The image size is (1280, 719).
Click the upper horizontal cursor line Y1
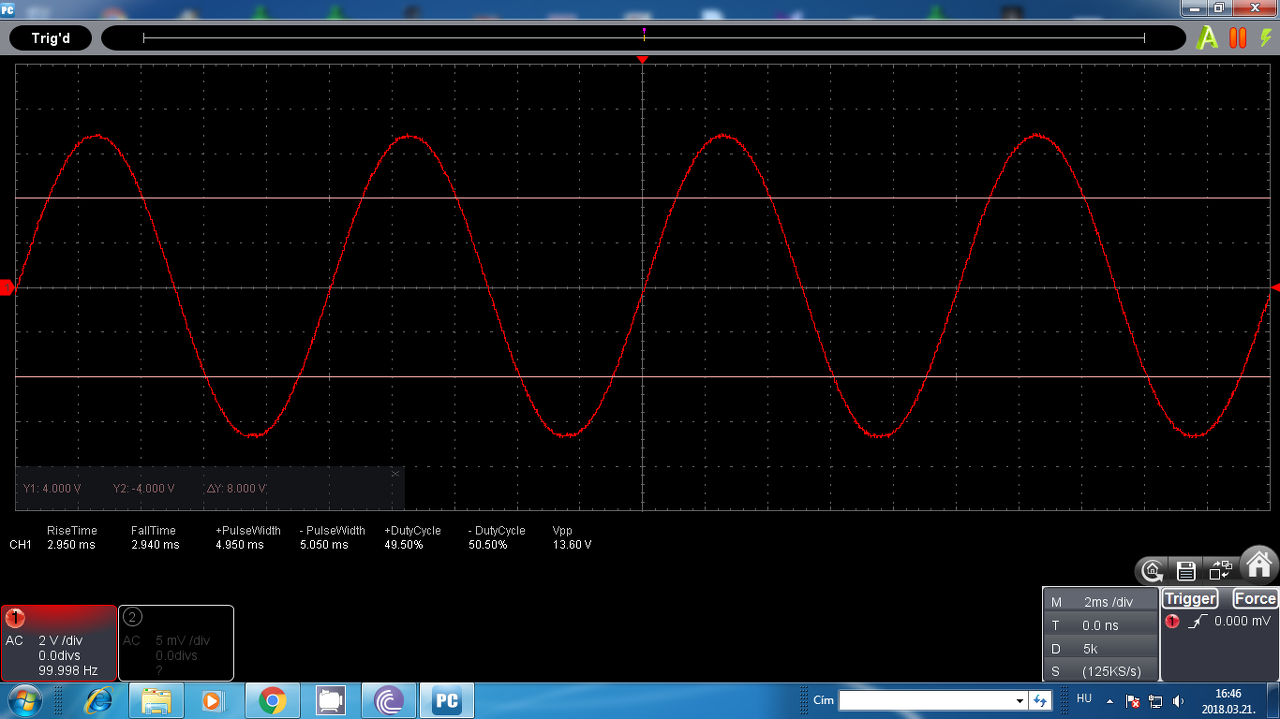[x=641, y=198]
